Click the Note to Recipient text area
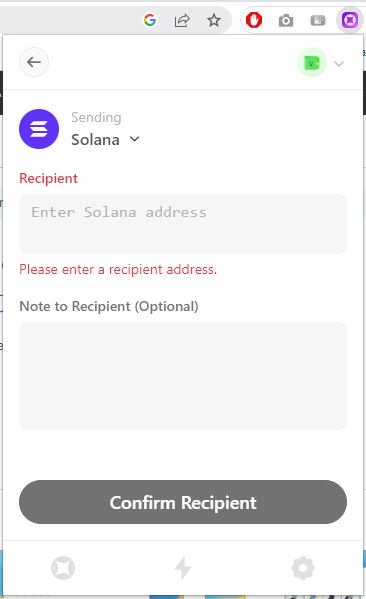This screenshot has height=599, width=366. coord(183,376)
